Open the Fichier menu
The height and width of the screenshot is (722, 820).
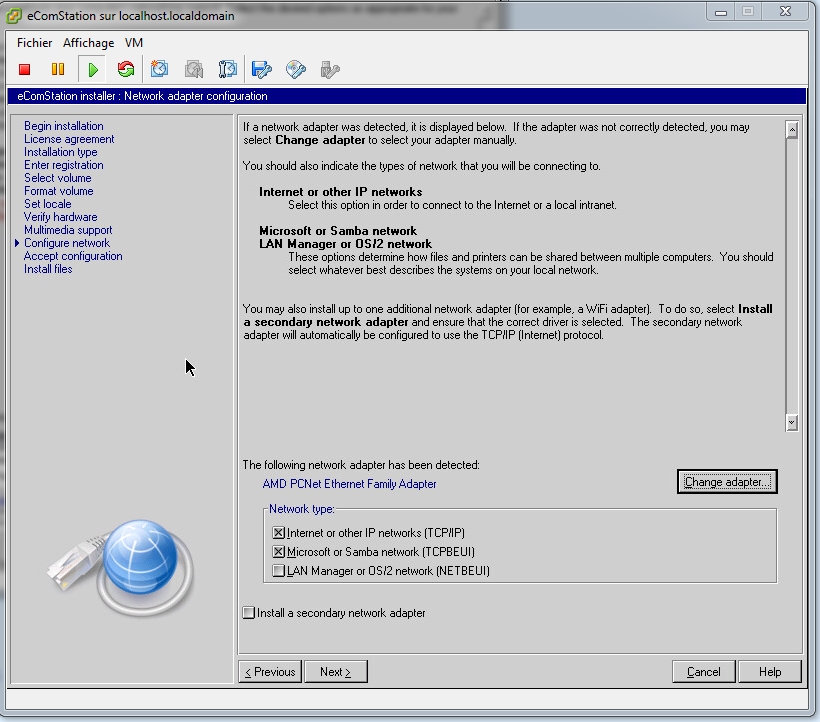point(35,43)
